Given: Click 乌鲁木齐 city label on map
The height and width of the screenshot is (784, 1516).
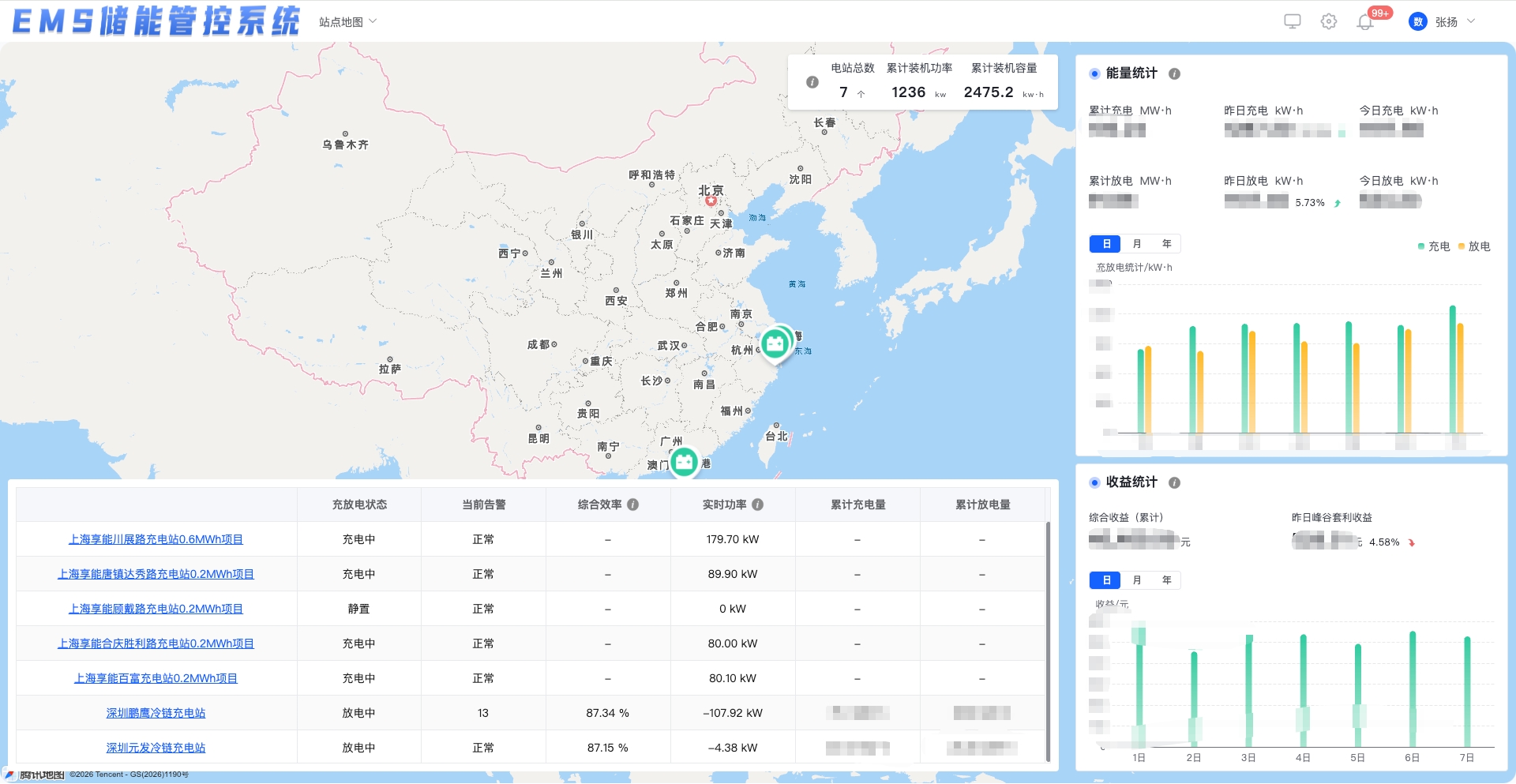Looking at the screenshot, I should (x=345, y=144).
